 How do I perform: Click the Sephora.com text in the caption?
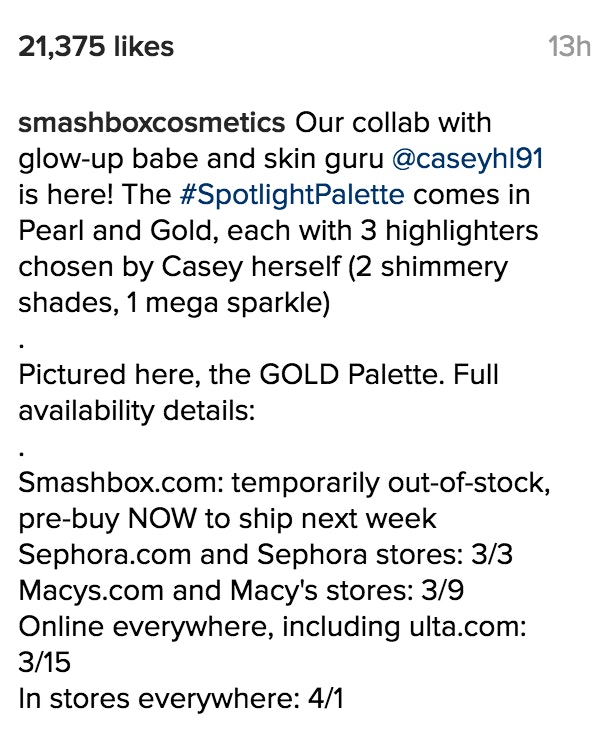tap(105, 555)
